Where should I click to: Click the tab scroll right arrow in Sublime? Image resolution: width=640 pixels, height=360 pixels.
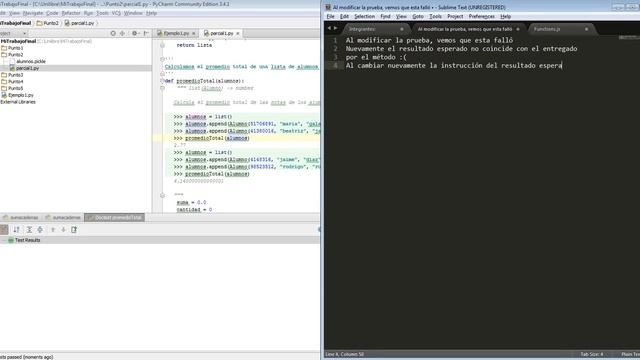click(336, 28)
